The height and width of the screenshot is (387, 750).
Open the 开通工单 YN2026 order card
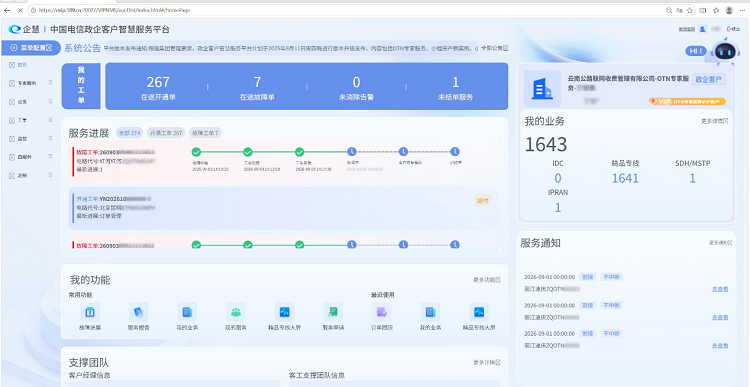284,208
